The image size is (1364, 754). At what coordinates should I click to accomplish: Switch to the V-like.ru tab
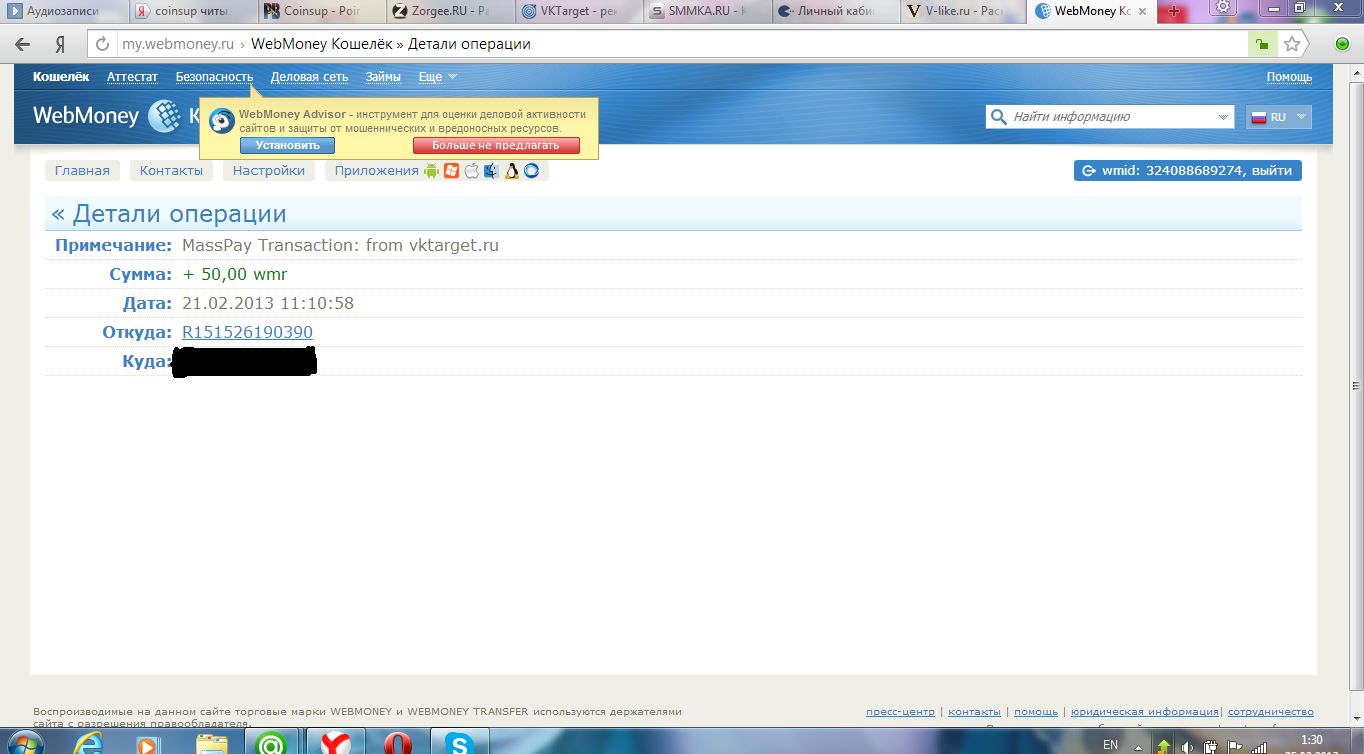click(962, 11)
